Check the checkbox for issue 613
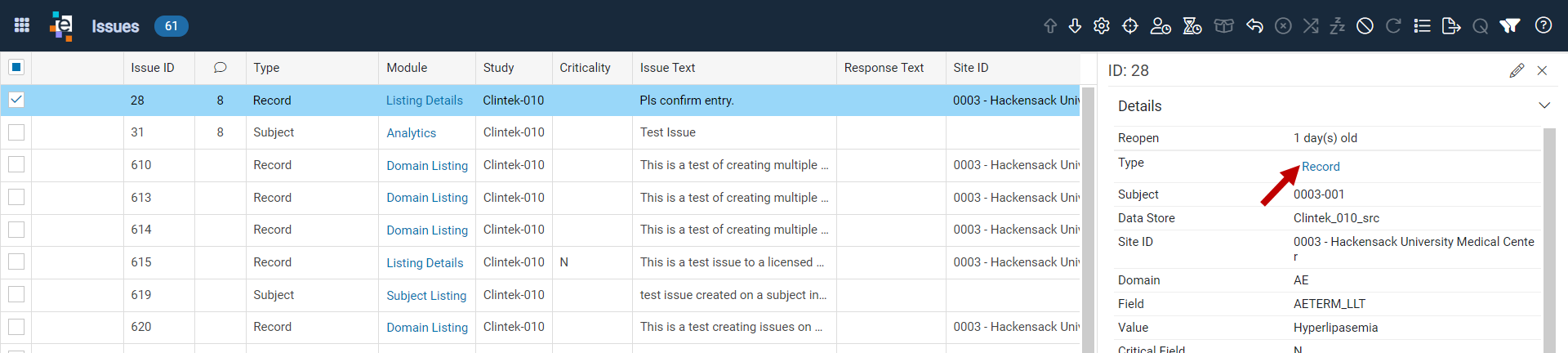This screenshot has width=1568, height=353. tap(16, 197)
